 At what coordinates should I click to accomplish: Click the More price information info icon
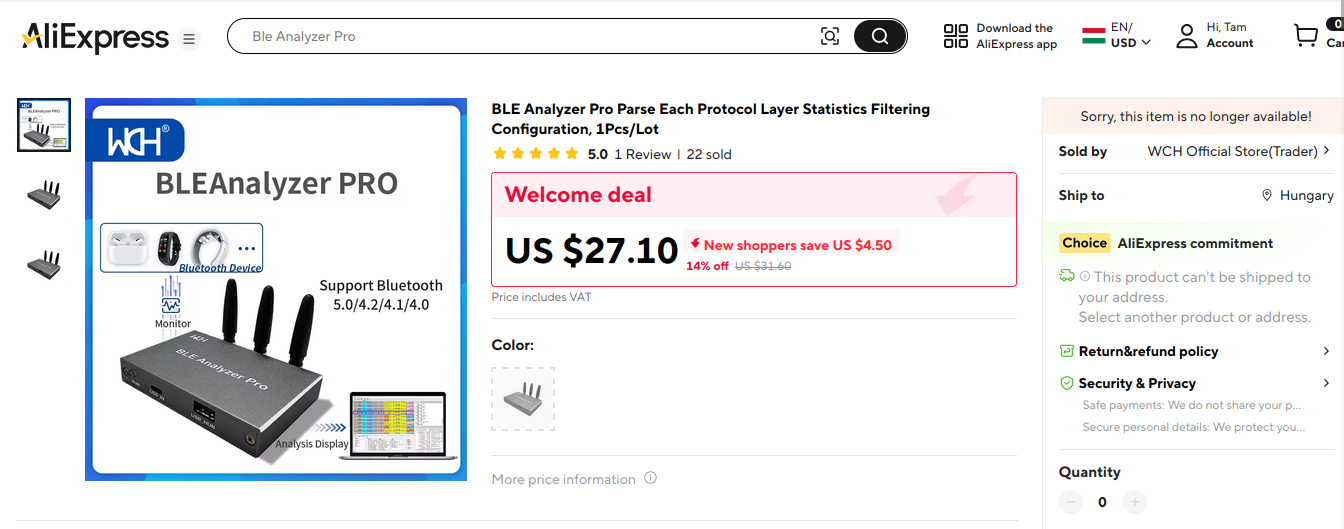click(x=650, y=478)
